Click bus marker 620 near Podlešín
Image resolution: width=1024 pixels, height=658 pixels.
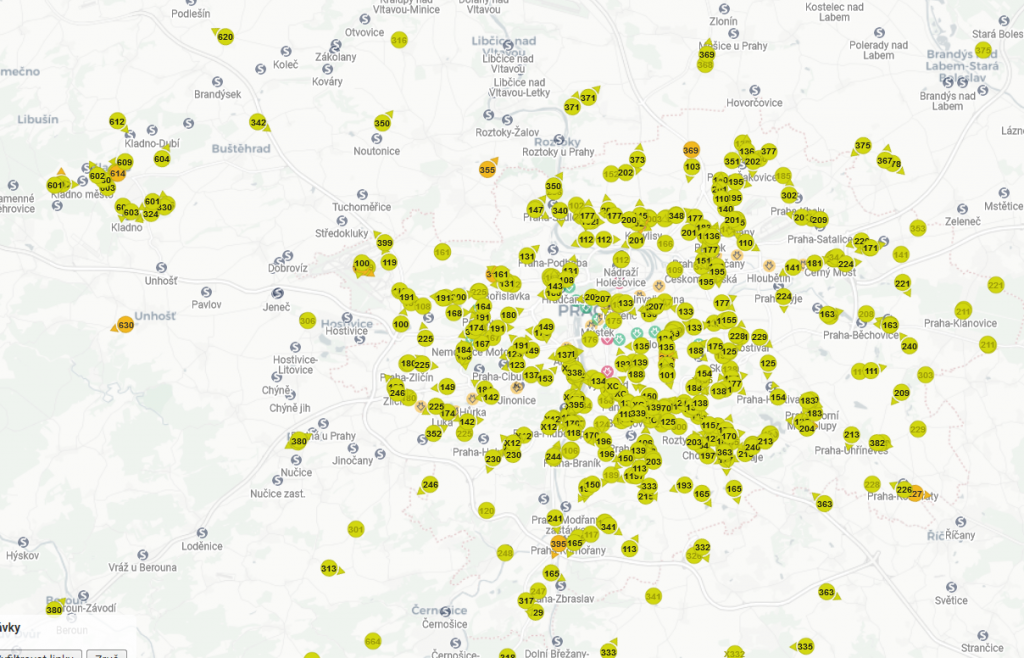(x=225, y=37)
